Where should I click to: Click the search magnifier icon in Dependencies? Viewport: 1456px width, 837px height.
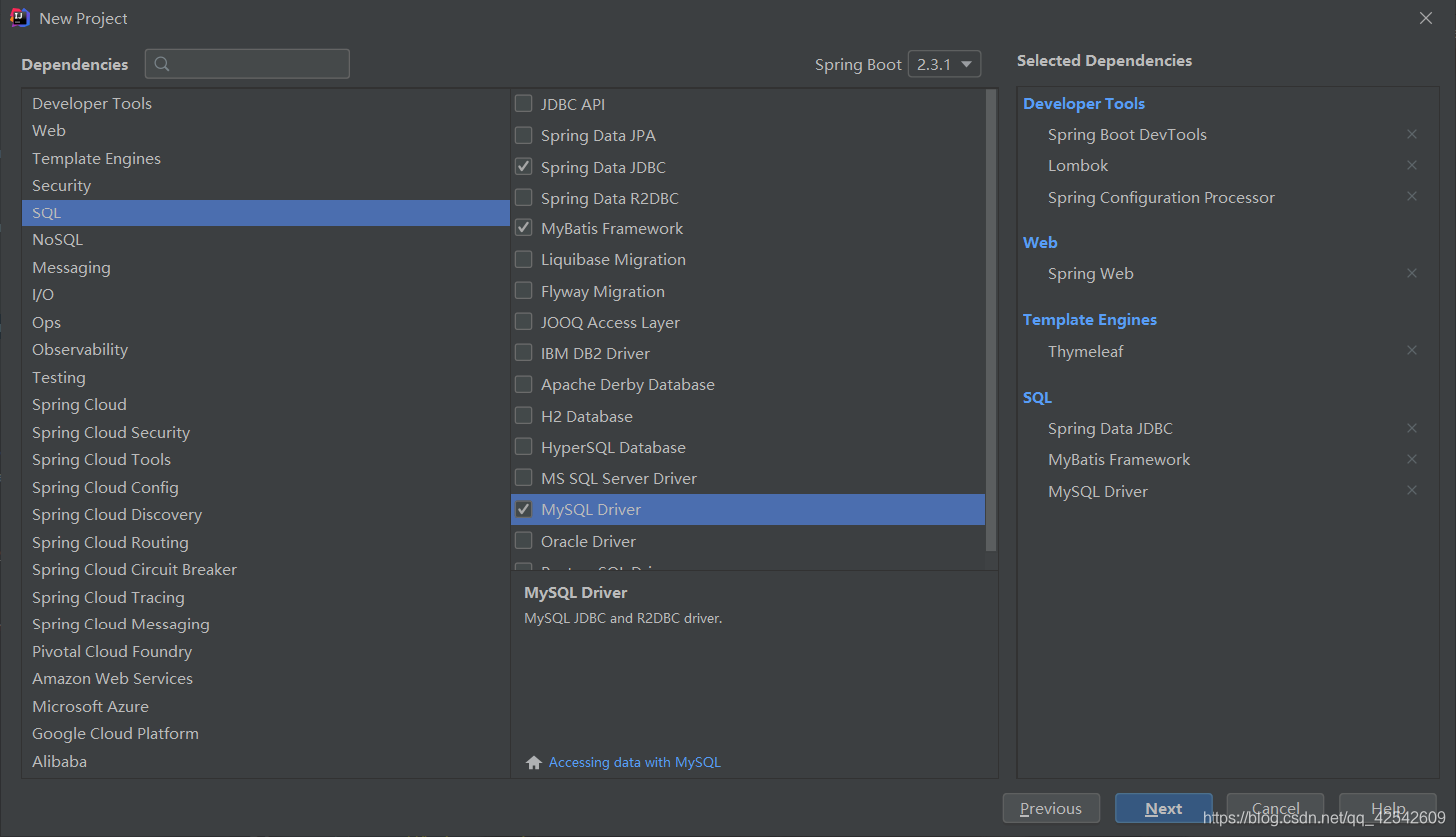tap(162, 64)
